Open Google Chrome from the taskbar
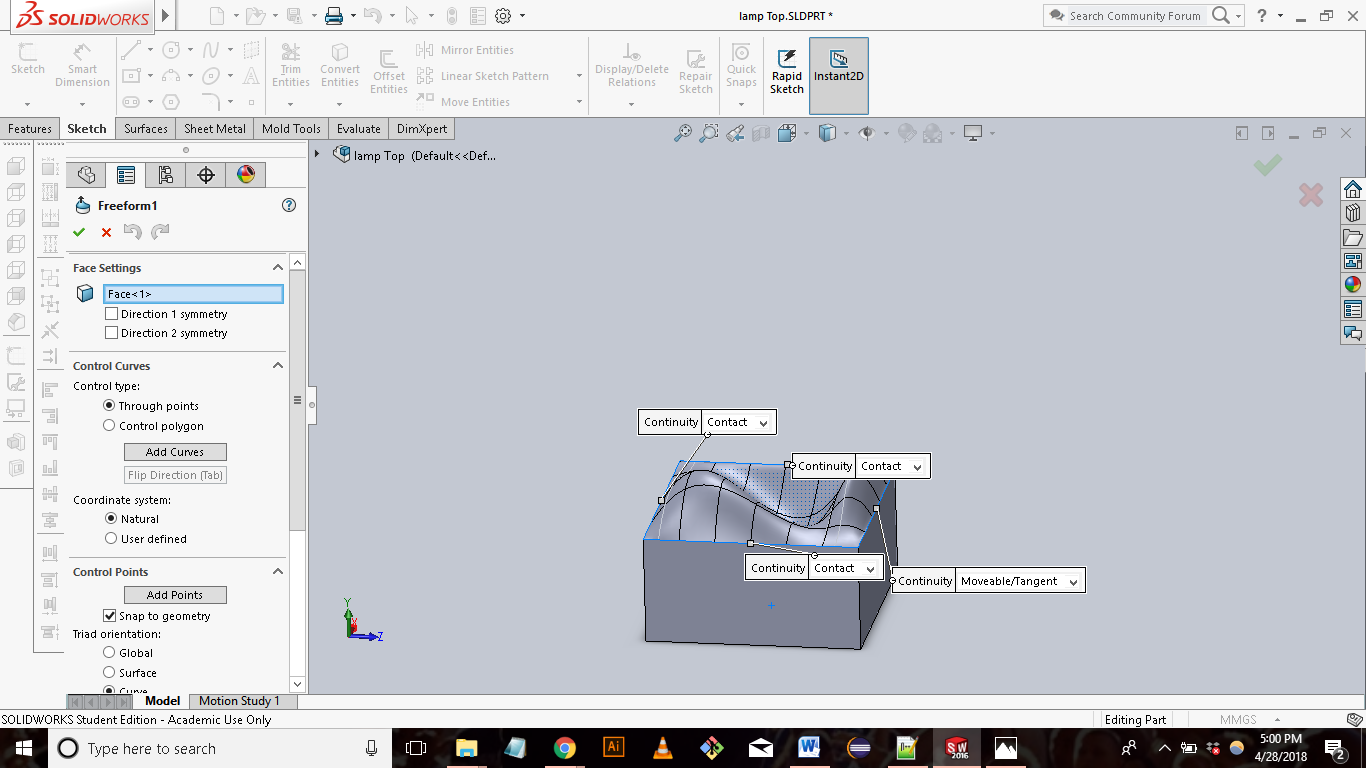 [x=565, y=748]
